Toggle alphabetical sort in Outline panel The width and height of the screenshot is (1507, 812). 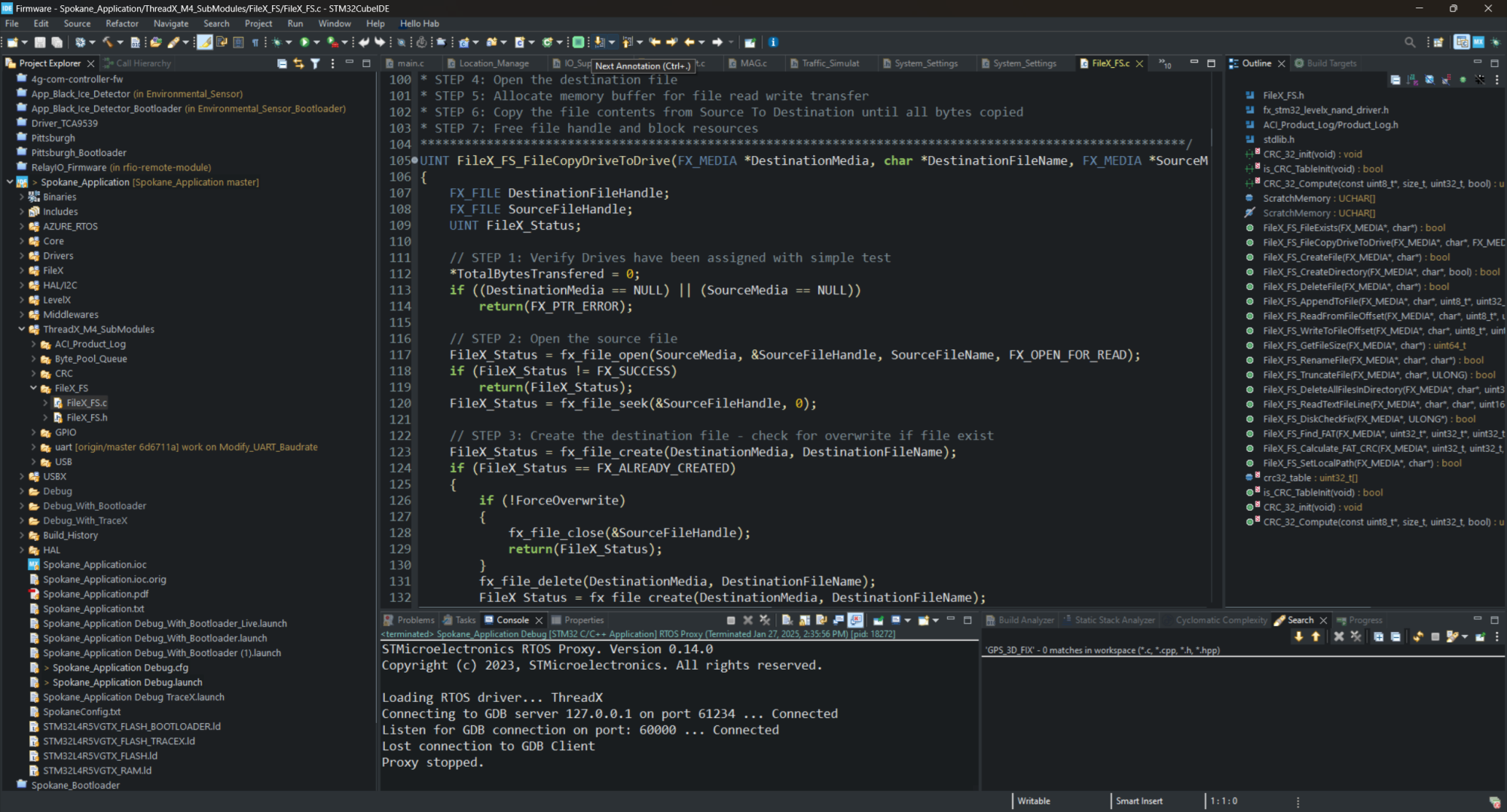click(x=1412, y=80)
